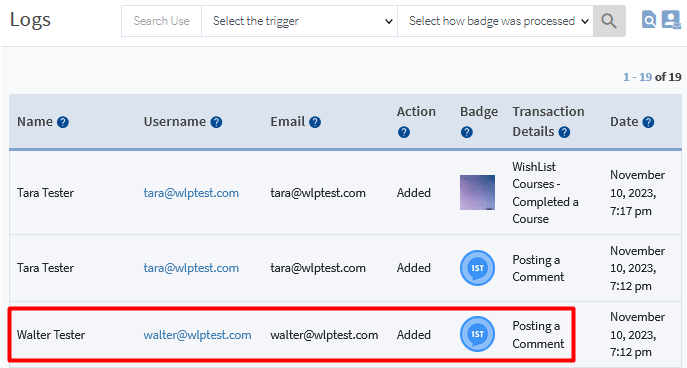This screenshot has width=687, height=368.
Task: Click the 'Added' action in Walter's row
Action: click(414, 335)
